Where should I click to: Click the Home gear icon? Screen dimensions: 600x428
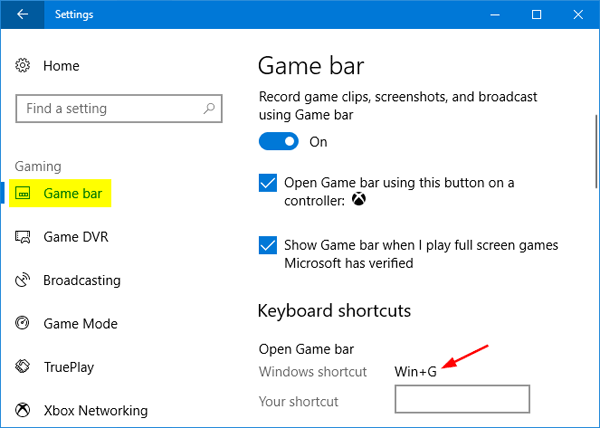(23, 65)
